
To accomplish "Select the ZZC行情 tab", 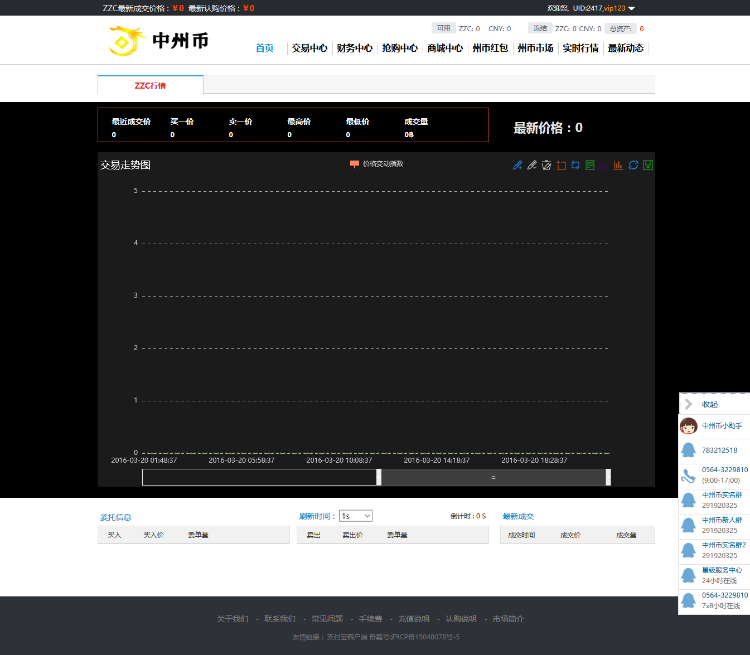I will coord(150,85).
